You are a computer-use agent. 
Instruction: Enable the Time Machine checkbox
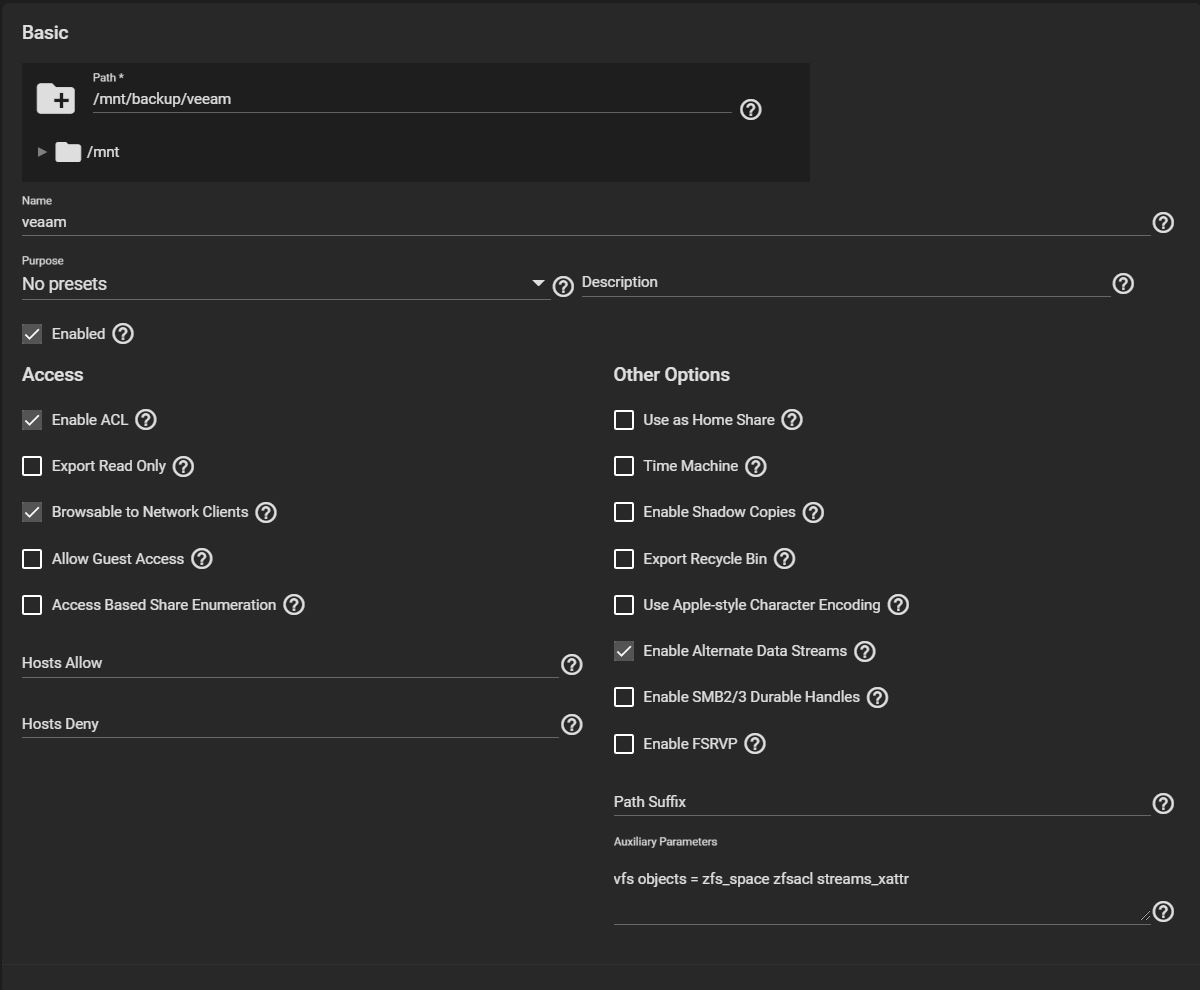point(624,466)
